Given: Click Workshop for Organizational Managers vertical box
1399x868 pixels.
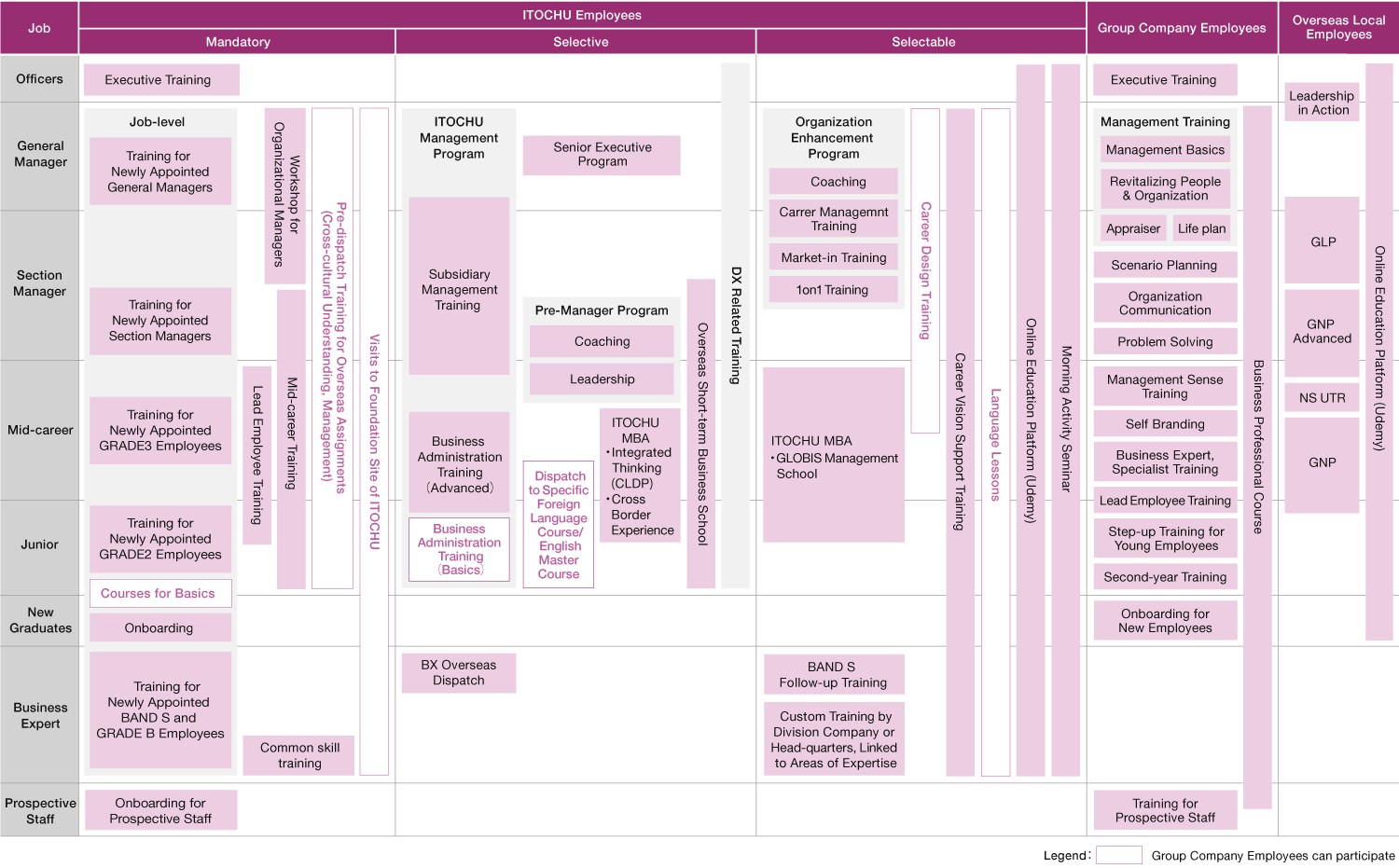Looking at the screenshot, I should click(x=285, y=196).
